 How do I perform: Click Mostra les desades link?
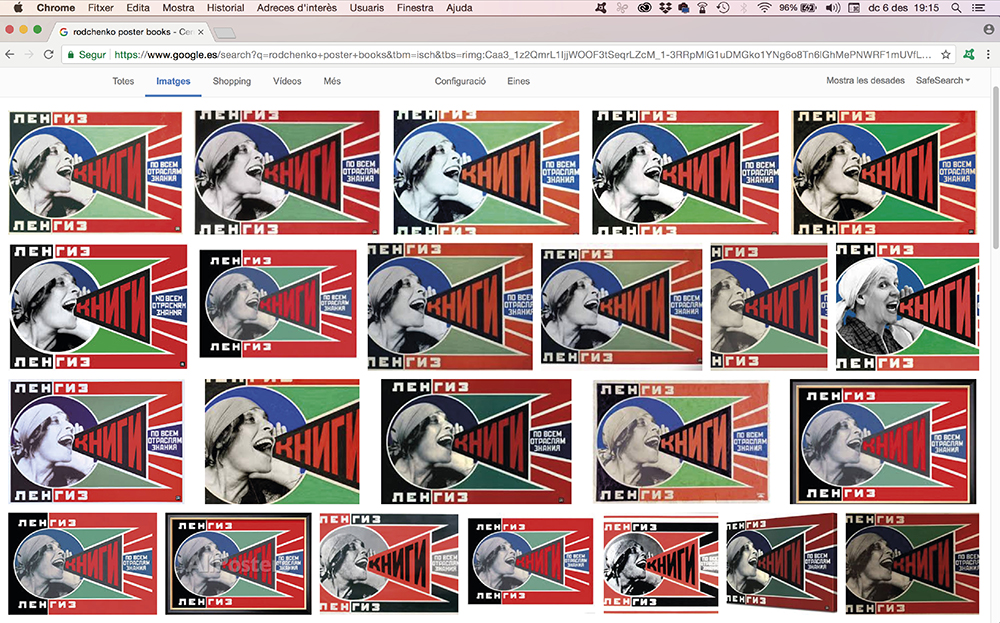pyautogui.click(x=865, y=80)
